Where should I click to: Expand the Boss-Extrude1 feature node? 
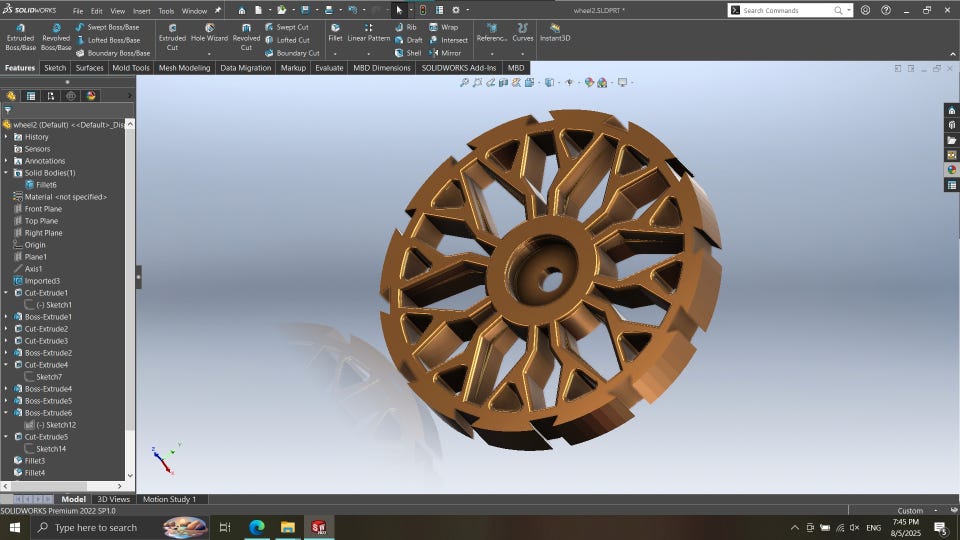pos(6,317)
